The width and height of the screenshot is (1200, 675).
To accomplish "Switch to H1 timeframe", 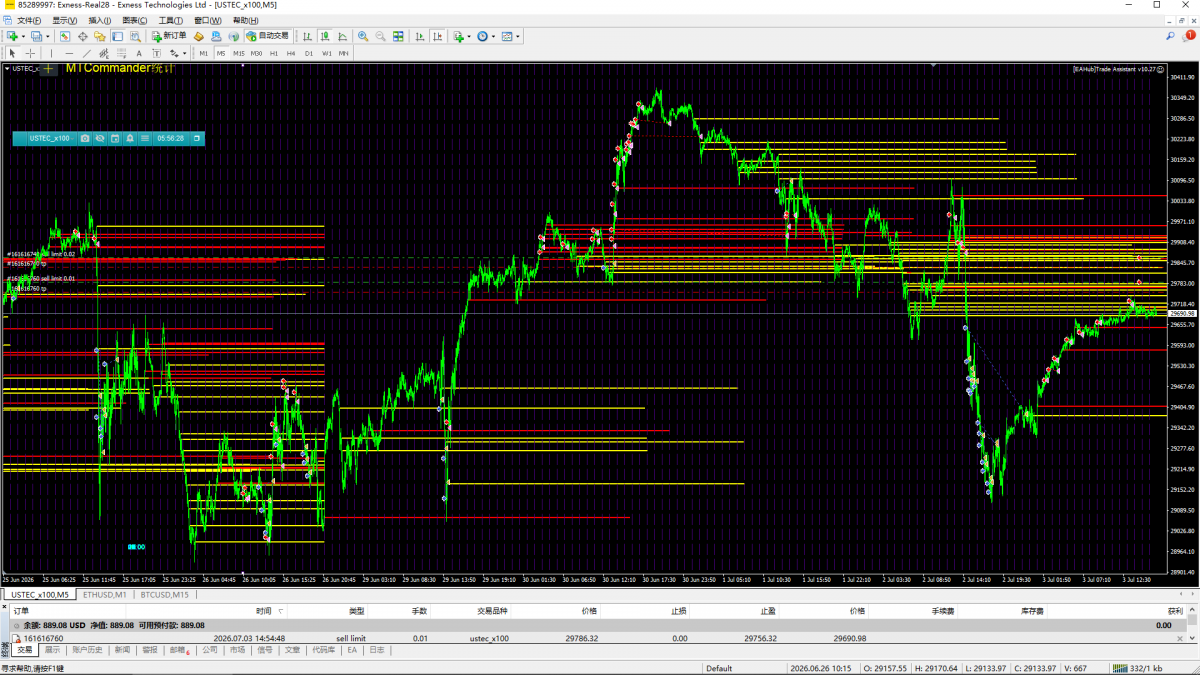I will 274,53.
